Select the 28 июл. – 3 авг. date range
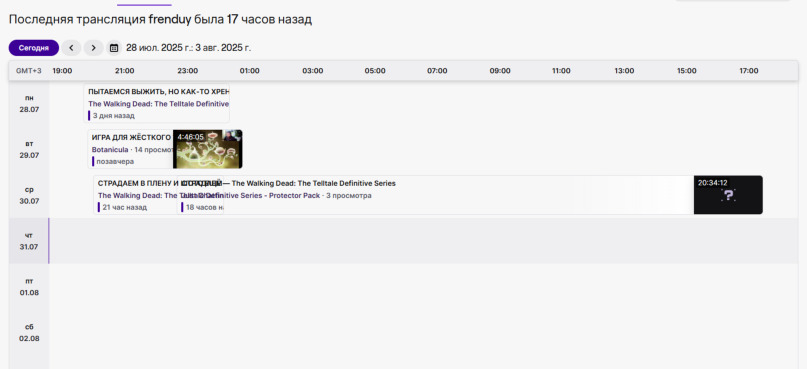Screen dimensions: 807x369 (x=188, y=48)
